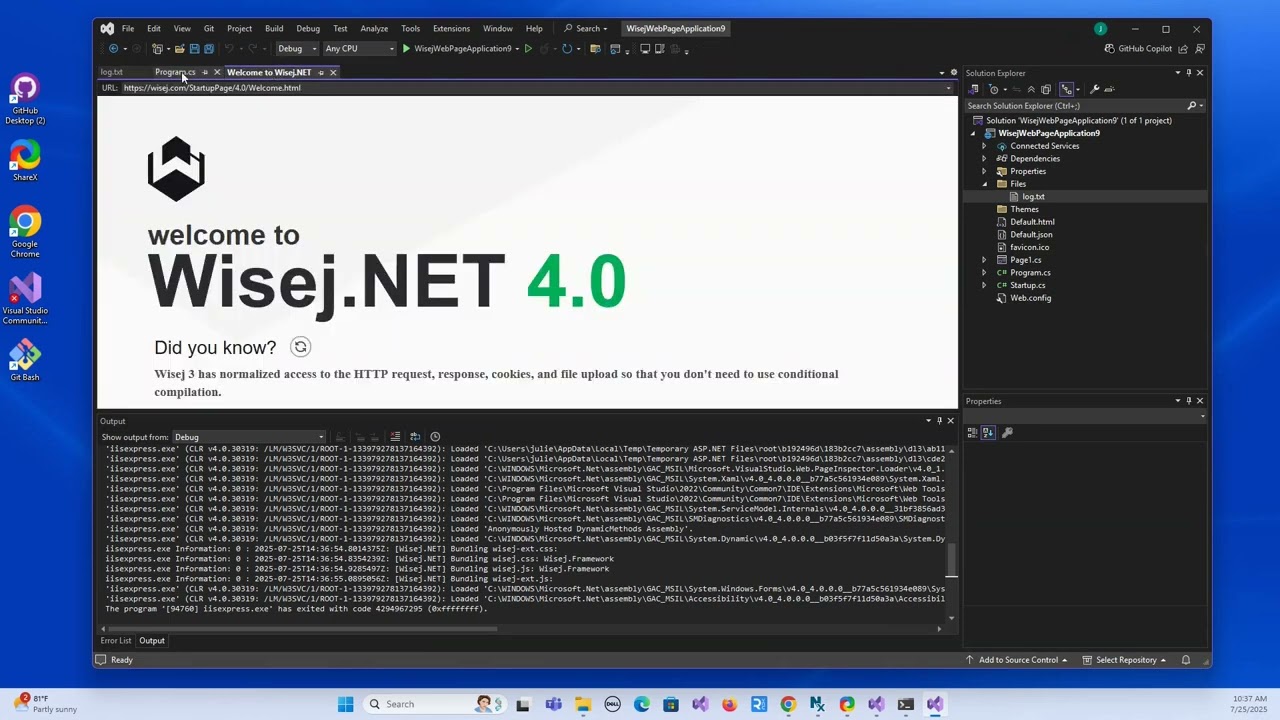
Task: Close the Output panel
Action: tap(950, 421)
